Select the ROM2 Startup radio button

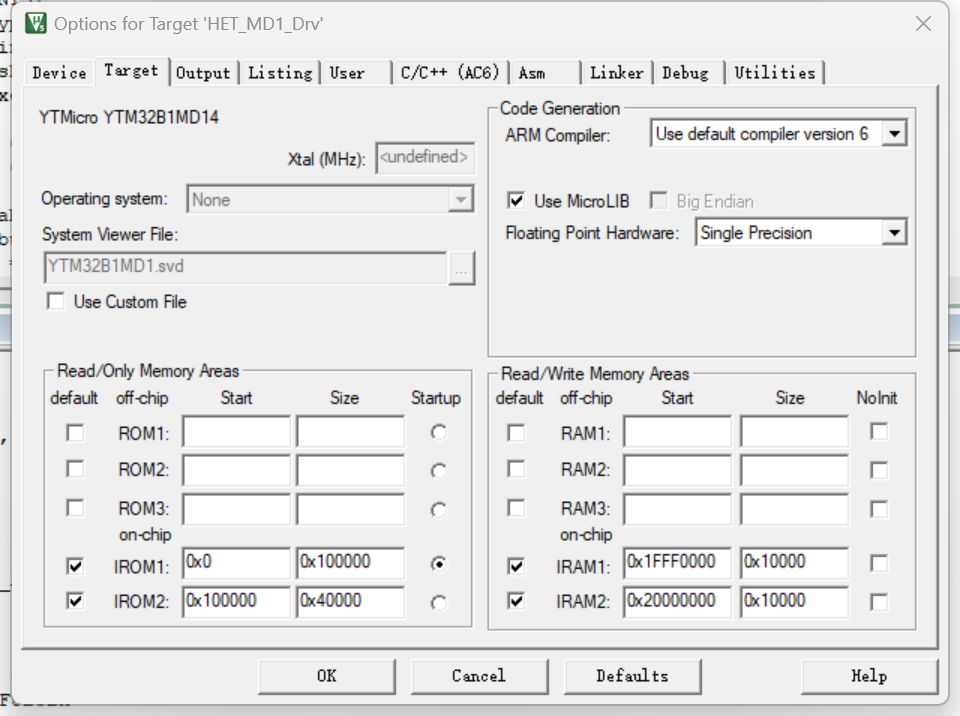click(438, 471)
